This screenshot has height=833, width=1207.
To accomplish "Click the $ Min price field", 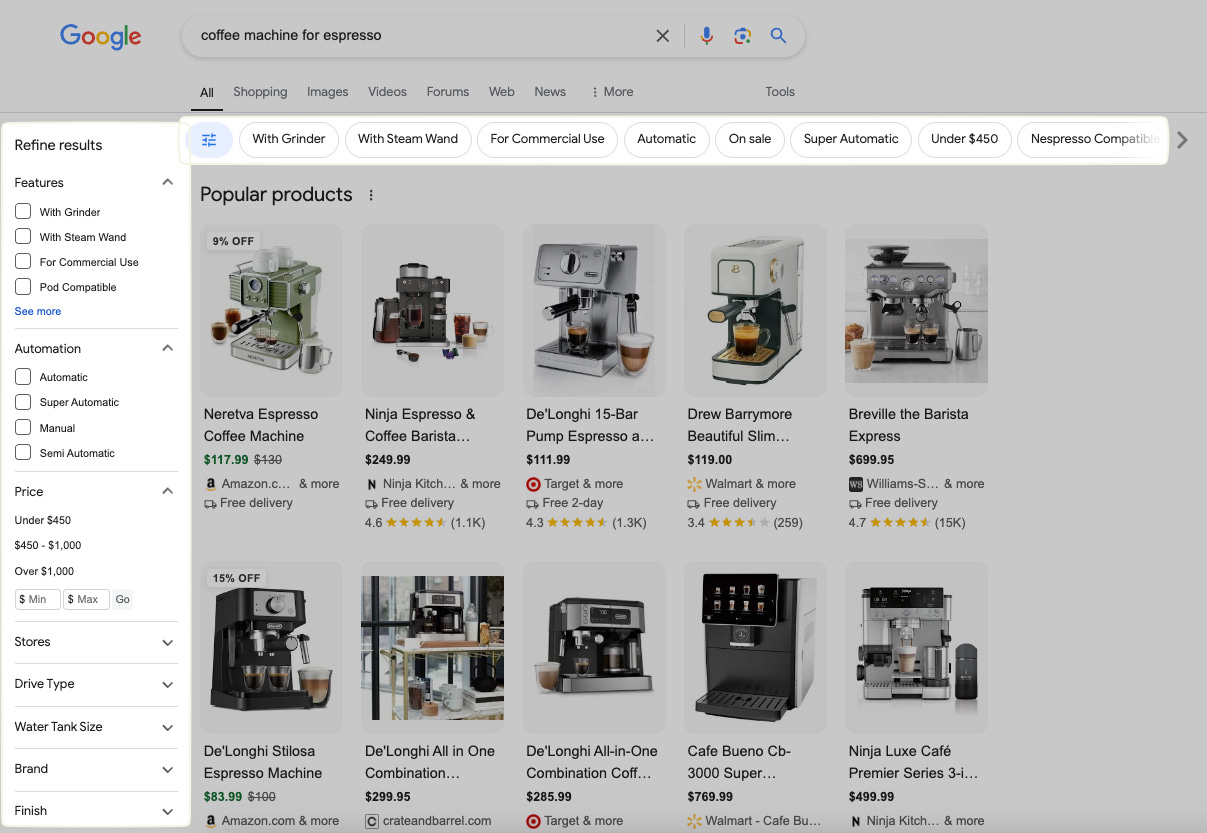I will pyautogui.click(x=38, y=599).
